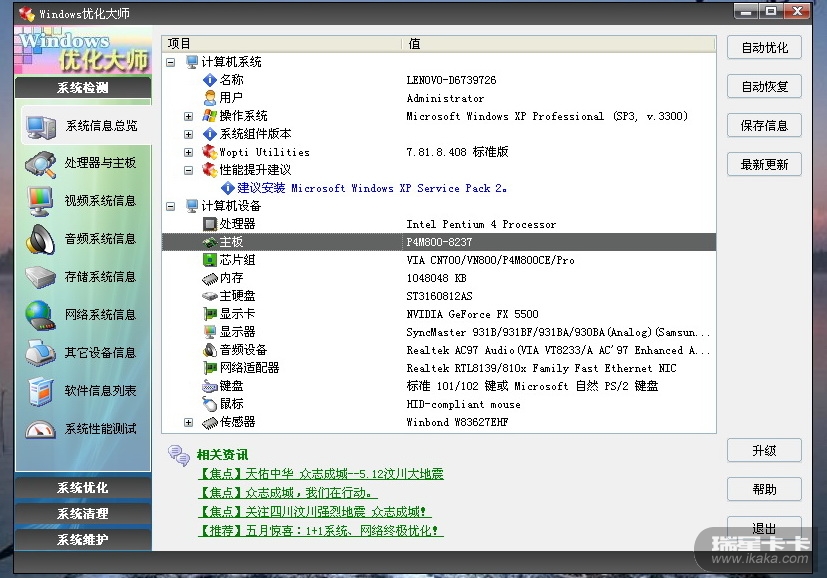Viewport: 827px width, 578px height.
Task: Click the 芯片组 green icon
Action: pyautogui.click(x=210, y=260)
